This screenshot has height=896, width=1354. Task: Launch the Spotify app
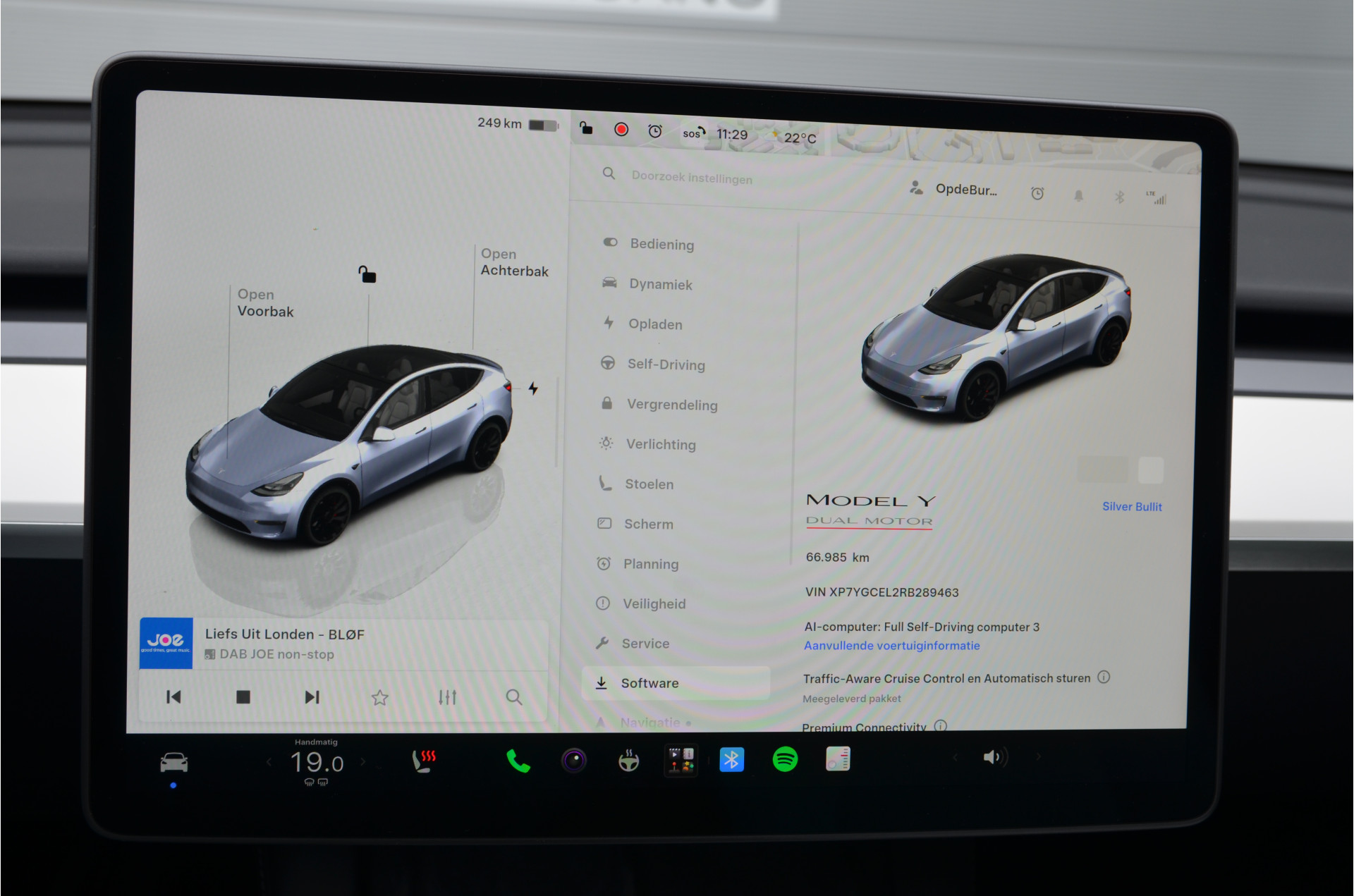[785, 759]
